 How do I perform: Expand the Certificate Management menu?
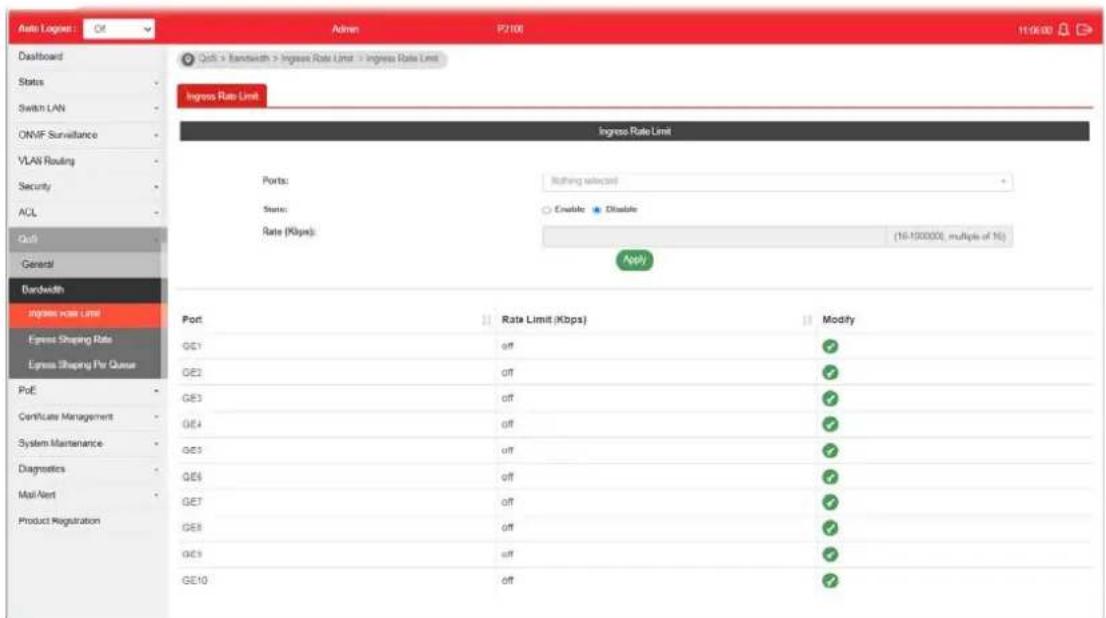coord(87,417)
